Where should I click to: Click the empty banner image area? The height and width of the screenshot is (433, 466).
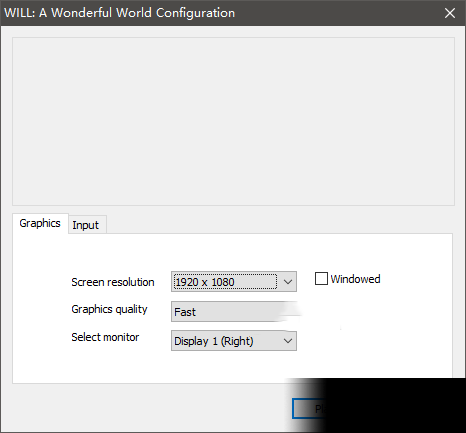[233, 121]
